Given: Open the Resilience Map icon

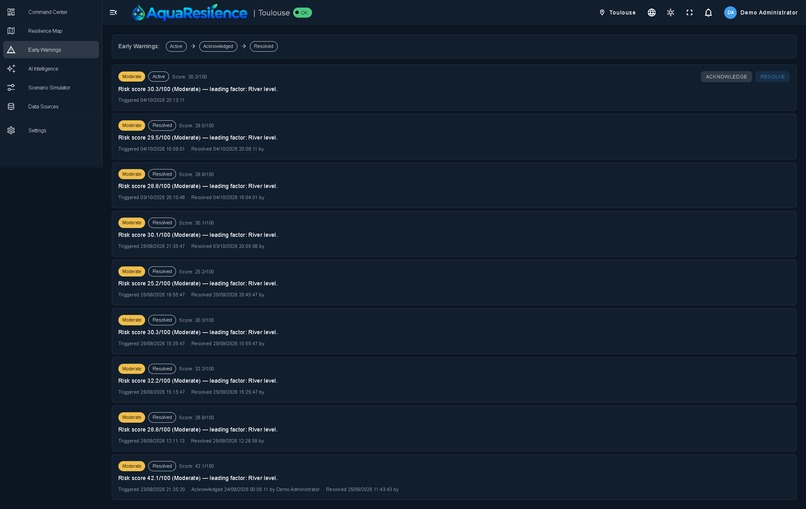Looking at the screenshot, I should (11, 31).
